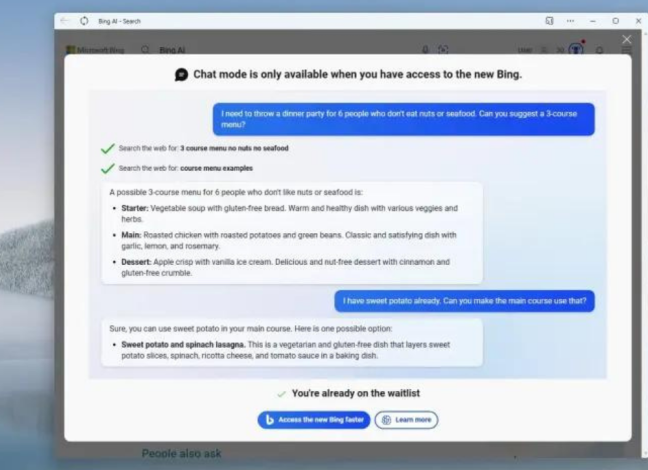Click the browser back arrow
This screenshot has height=470, width=648.
pos(64,21)
